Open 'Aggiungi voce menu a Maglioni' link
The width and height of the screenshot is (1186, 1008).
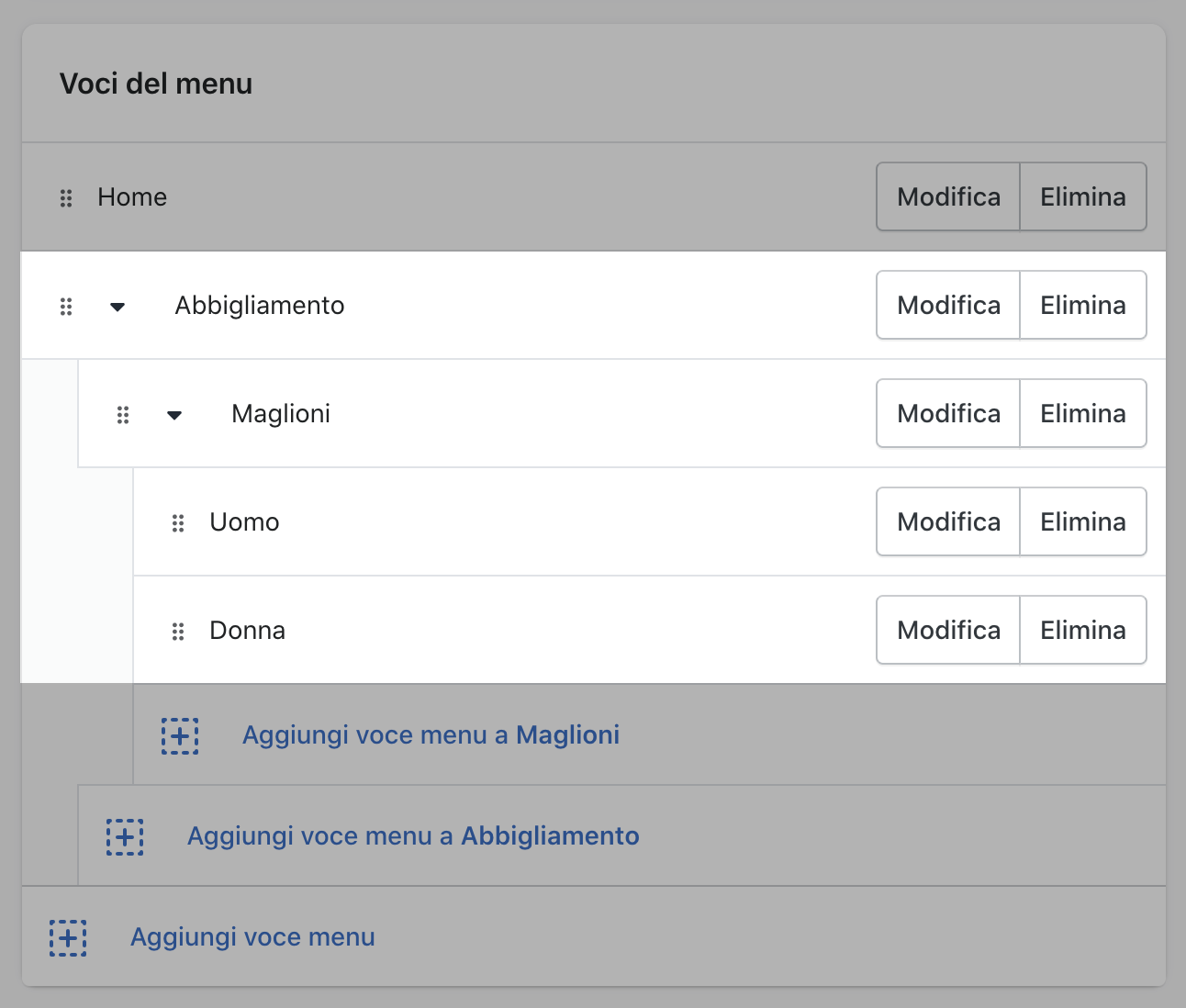(x=431, y=735)
